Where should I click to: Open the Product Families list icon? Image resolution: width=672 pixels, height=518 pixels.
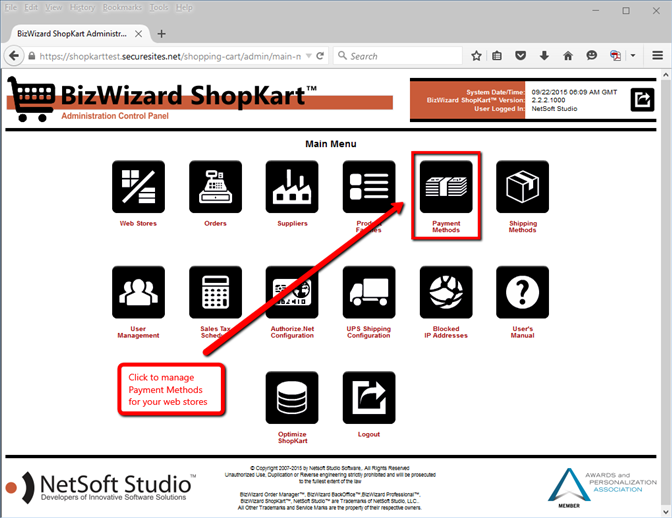(x=369, y=187)
